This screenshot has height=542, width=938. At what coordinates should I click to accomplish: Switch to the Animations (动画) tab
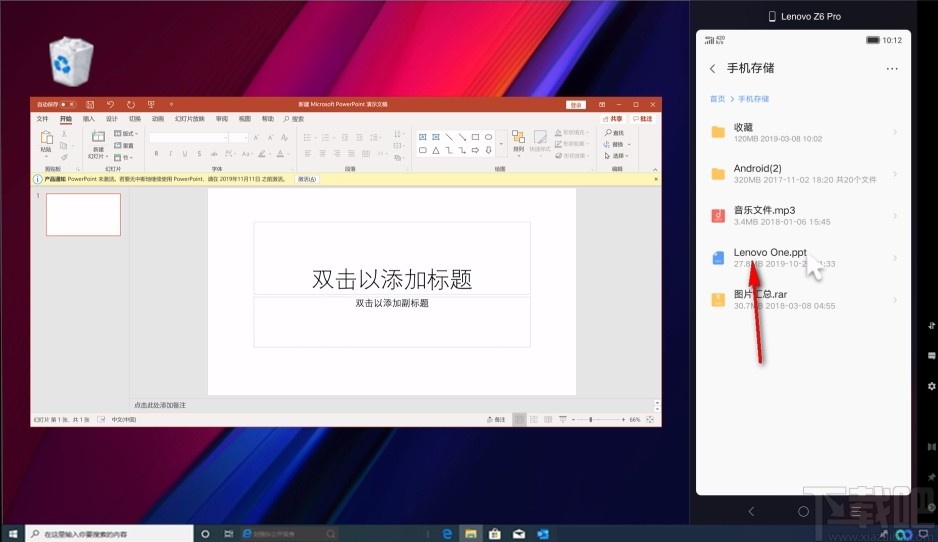tap(158, 118)
